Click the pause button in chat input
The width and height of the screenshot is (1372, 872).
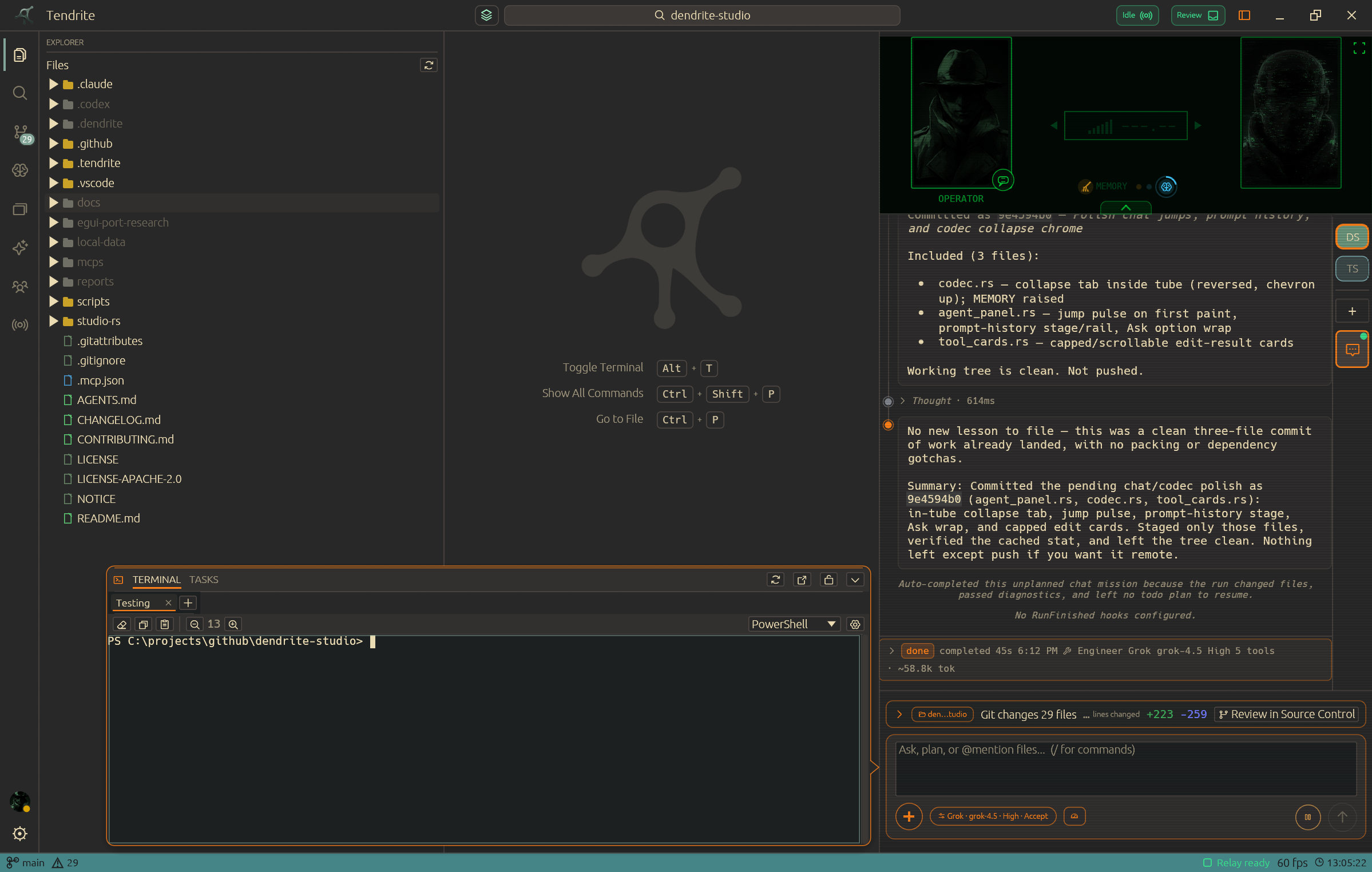(x=1308, y=816)
